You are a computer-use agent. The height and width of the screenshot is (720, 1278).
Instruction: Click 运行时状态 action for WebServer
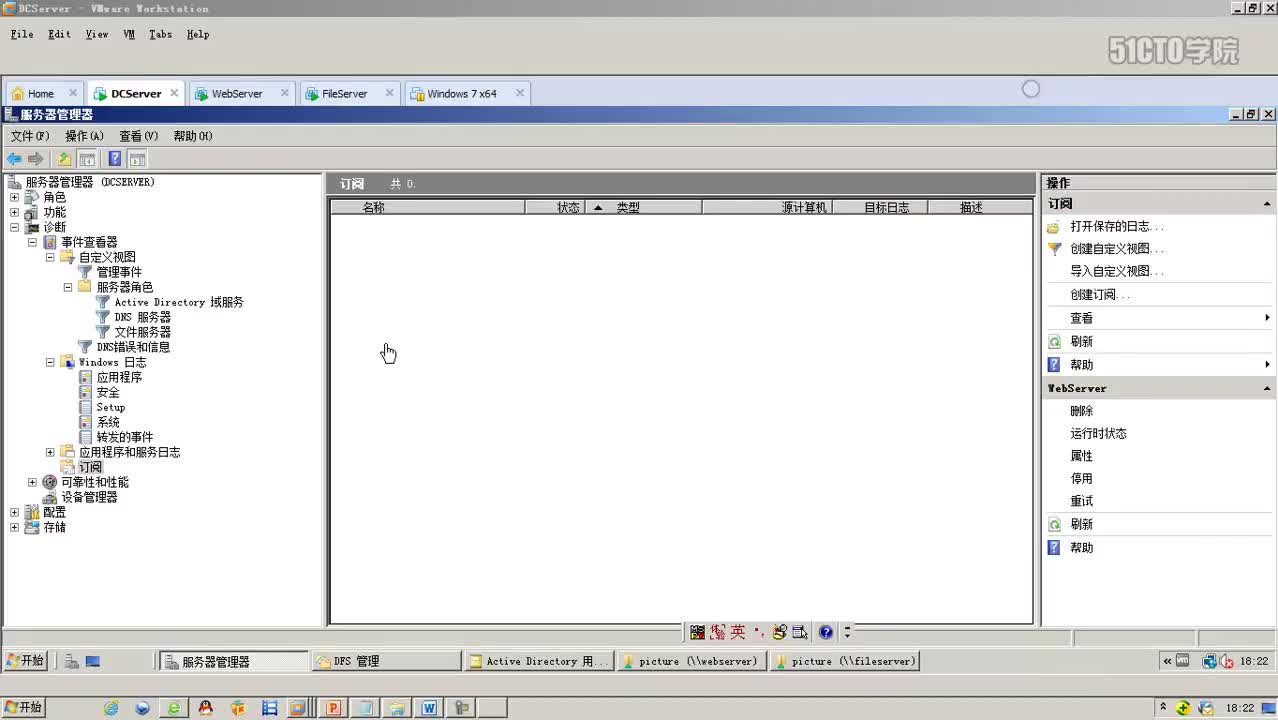pos(1098,433)
